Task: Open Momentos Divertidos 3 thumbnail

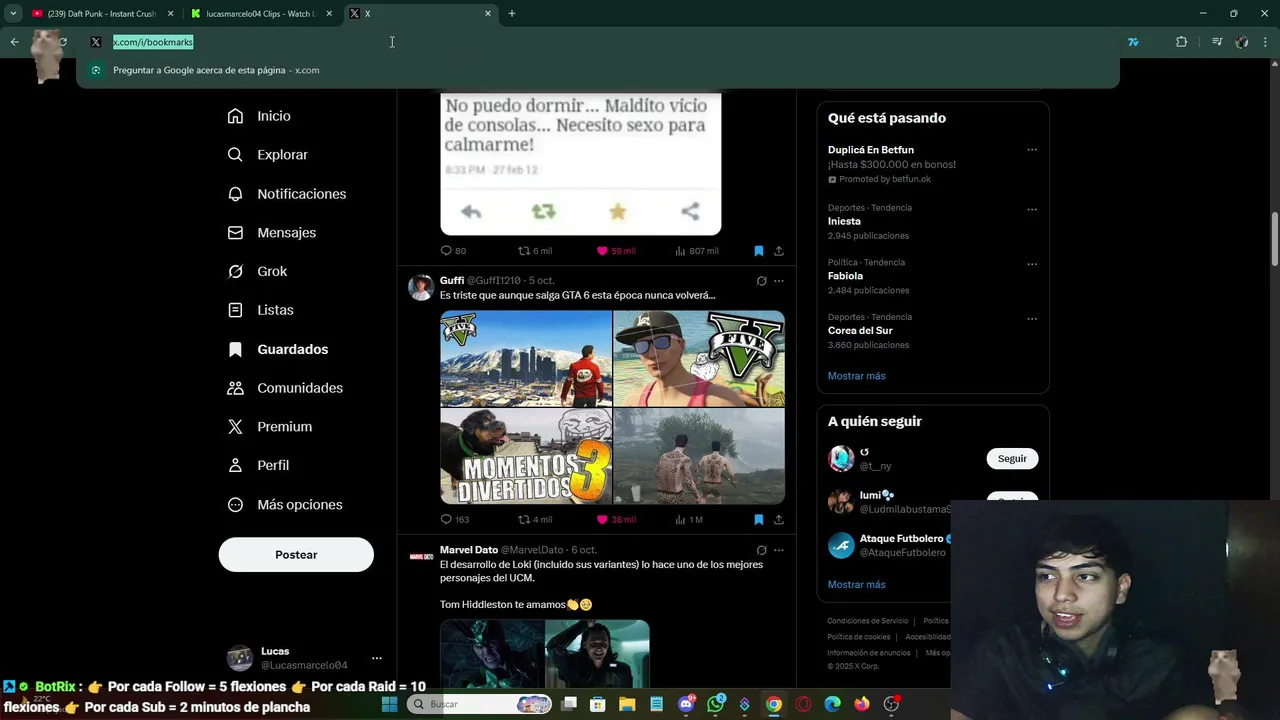Action: pyautogui.click(x=526, y=456)
